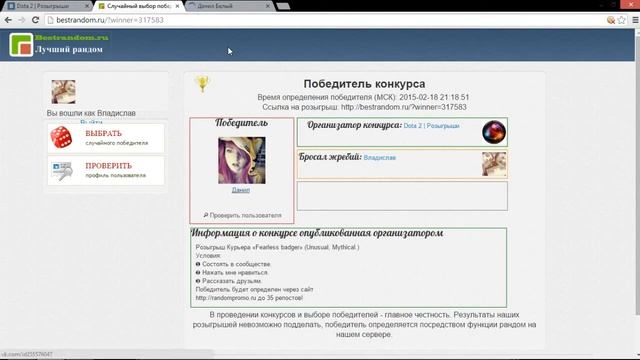640x360 pixels.
Task: Click logged-in user avatar in sidebar
Action: [63, 92]
